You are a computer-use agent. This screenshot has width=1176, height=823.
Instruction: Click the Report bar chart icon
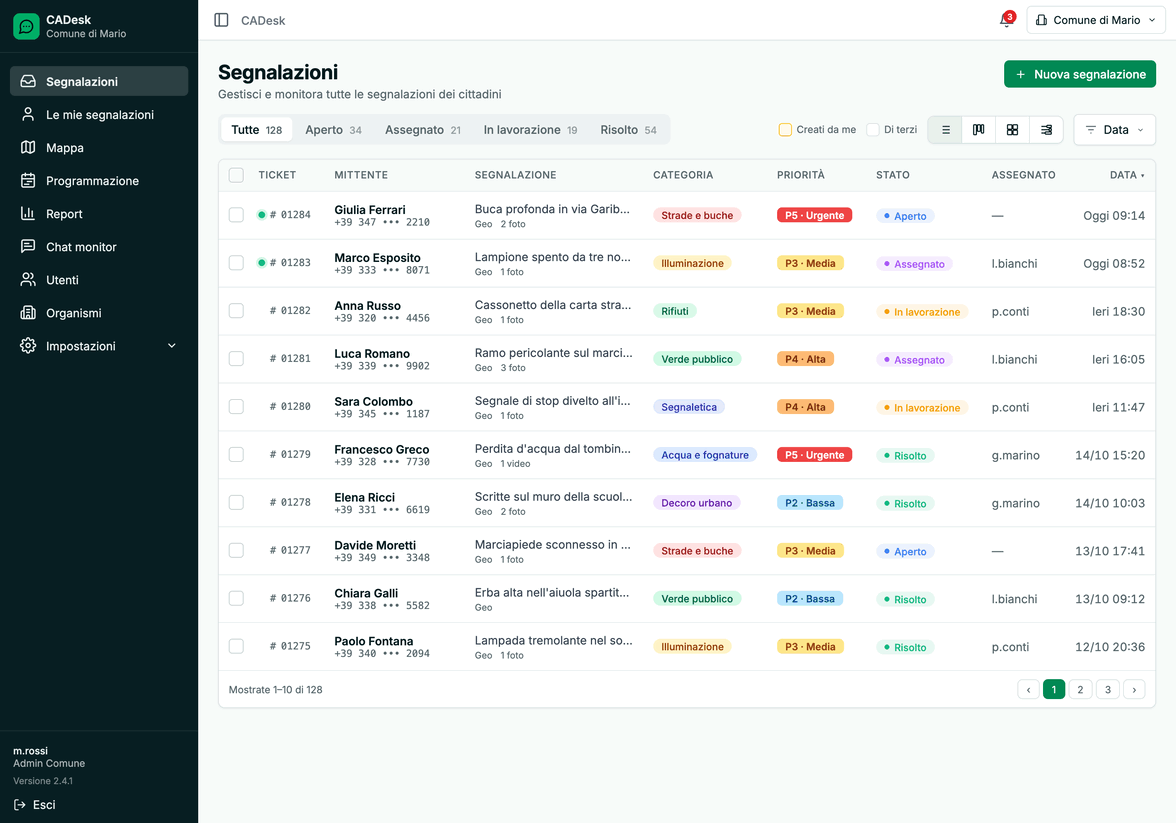28,213
